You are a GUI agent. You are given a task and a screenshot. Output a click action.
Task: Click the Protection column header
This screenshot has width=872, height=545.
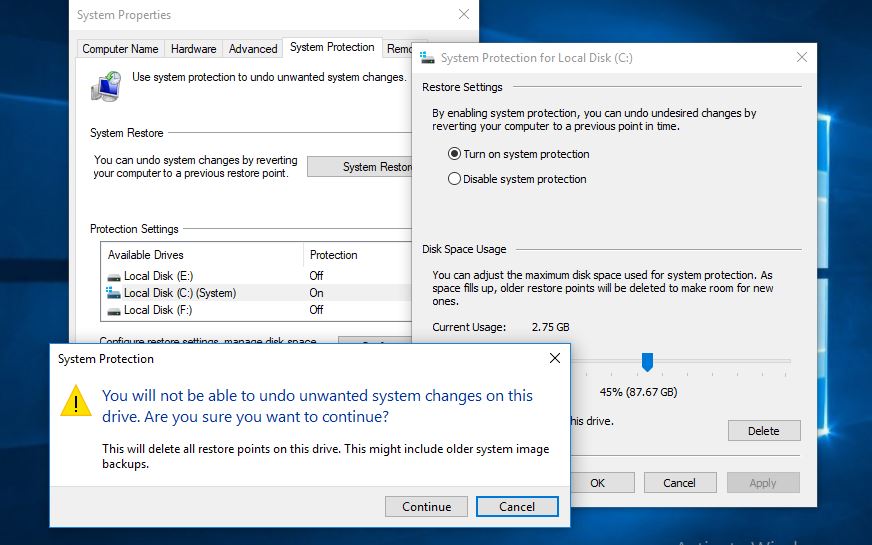coord(358,255)
